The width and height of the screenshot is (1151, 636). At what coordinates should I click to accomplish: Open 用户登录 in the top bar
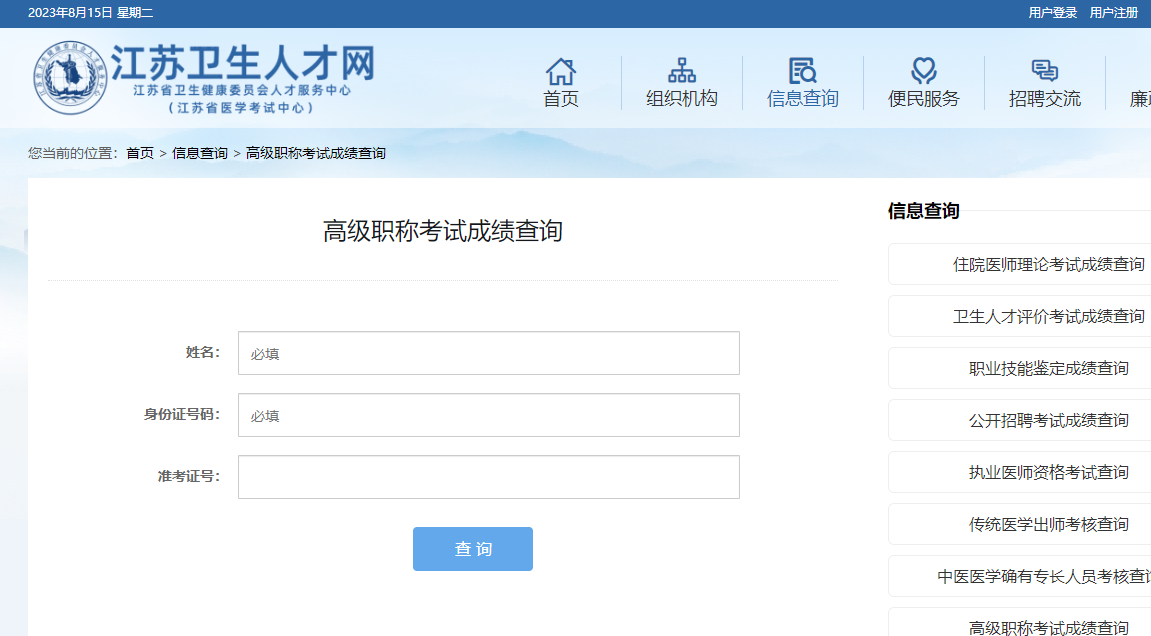click(1053, 13)
